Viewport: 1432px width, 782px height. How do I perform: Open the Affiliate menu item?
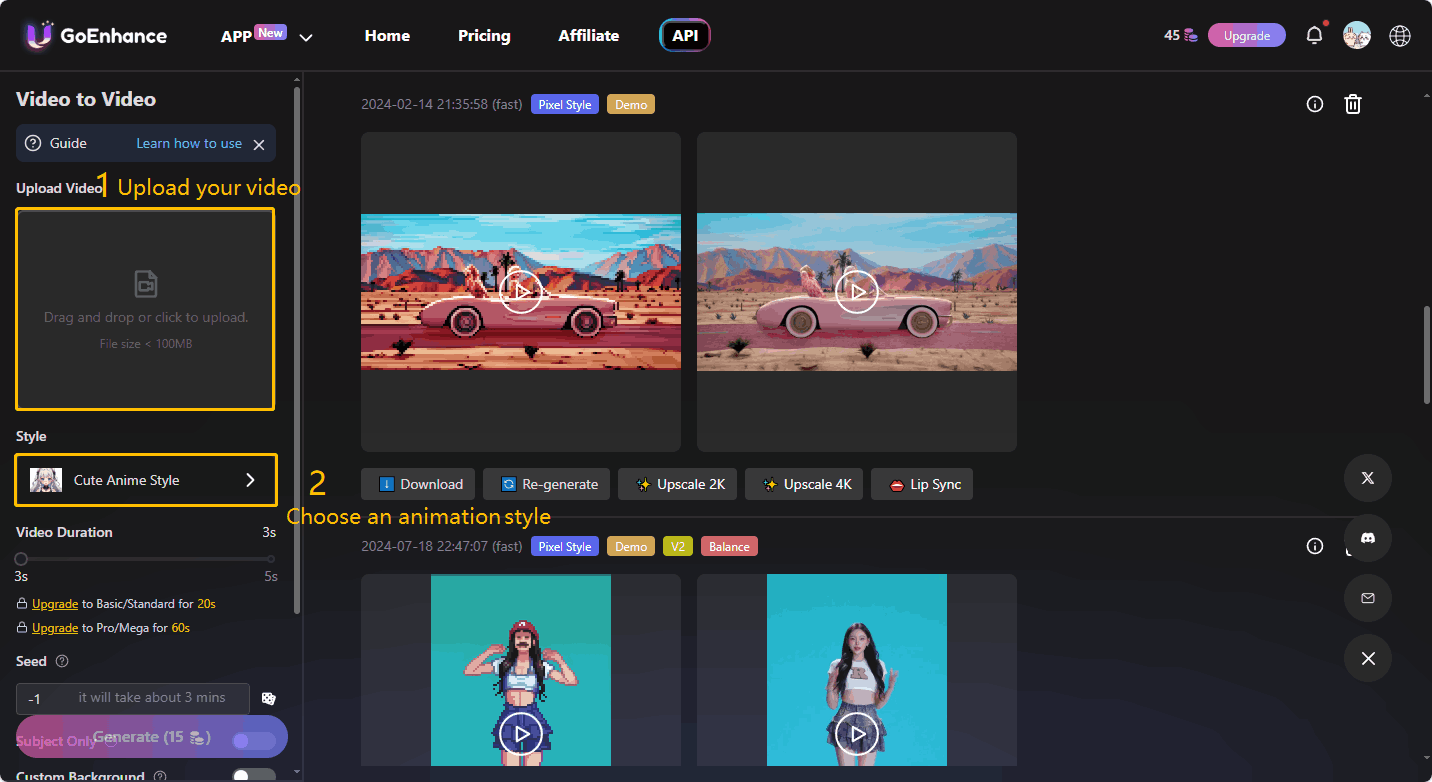[x=588, y=35]
